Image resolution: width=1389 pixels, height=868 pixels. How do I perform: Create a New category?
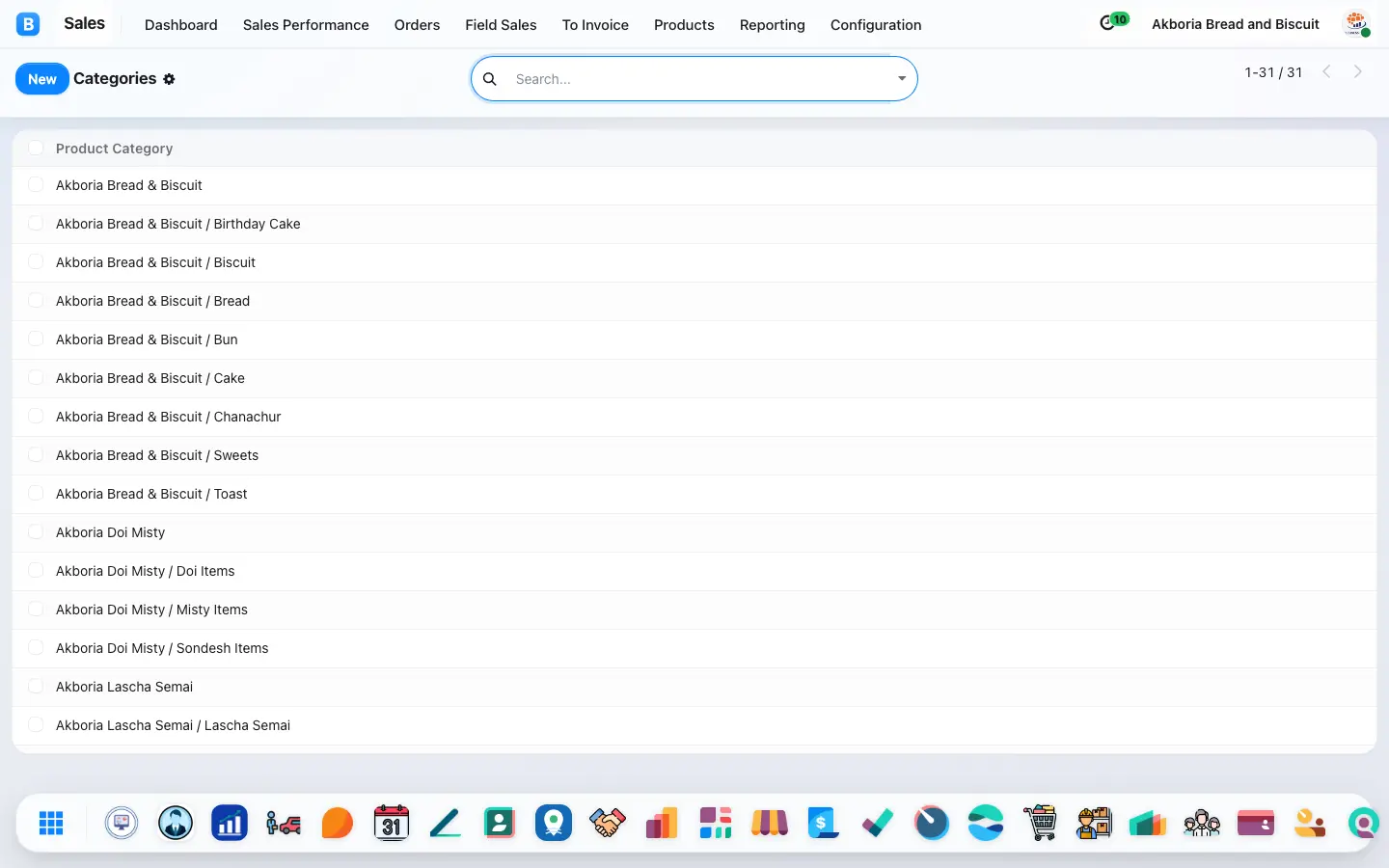[x=42, y=79]
